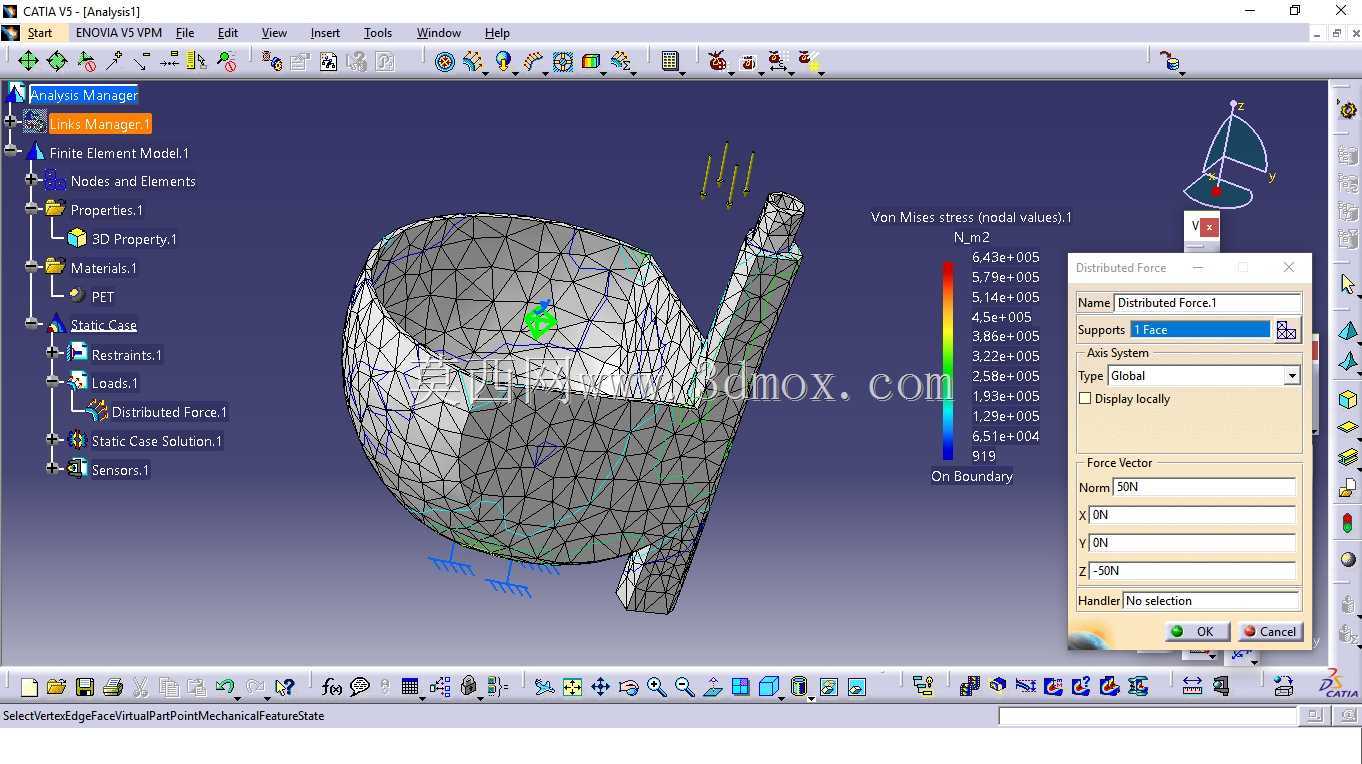The width and height of the screenshot is (1362, 764).
Task: Cancel the Distributed Force dialog
Action: click(1270, 632)
